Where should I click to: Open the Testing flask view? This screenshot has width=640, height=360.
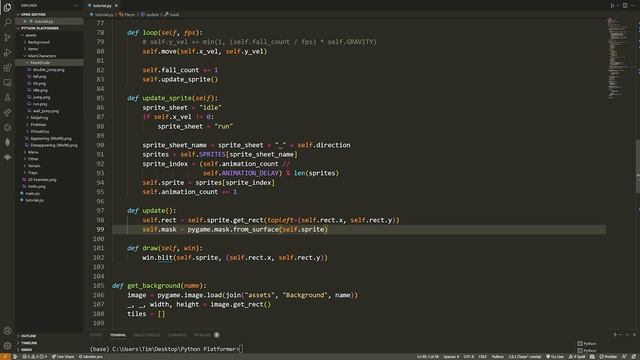pyautogui.click(x=7, y=98)
